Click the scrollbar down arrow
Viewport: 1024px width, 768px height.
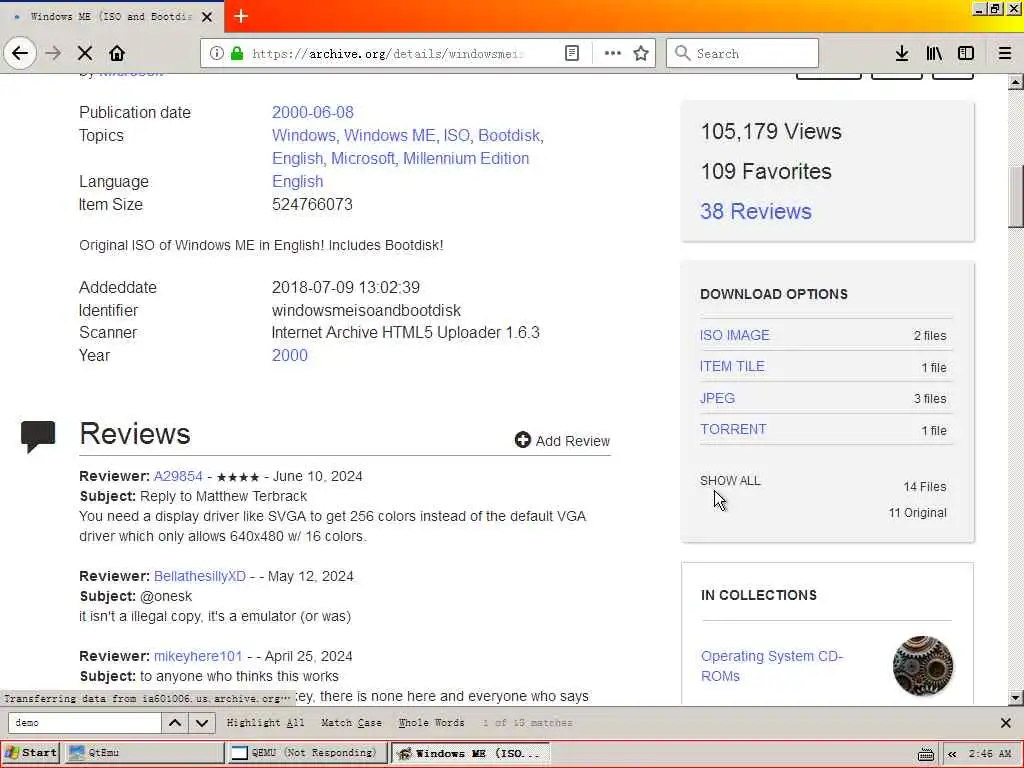point(1016,697)
